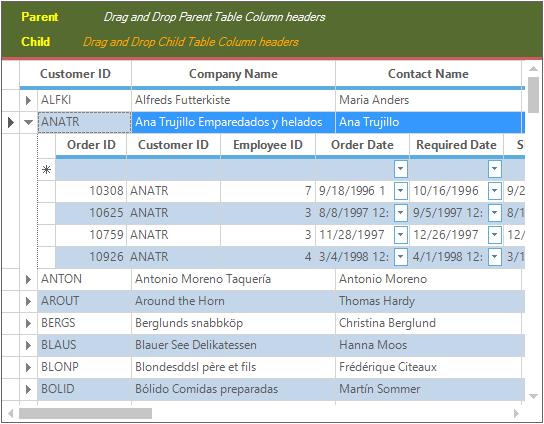Expand the BLONP row arrow
Viewport: 544px width, 424px height.
[28, 367]
